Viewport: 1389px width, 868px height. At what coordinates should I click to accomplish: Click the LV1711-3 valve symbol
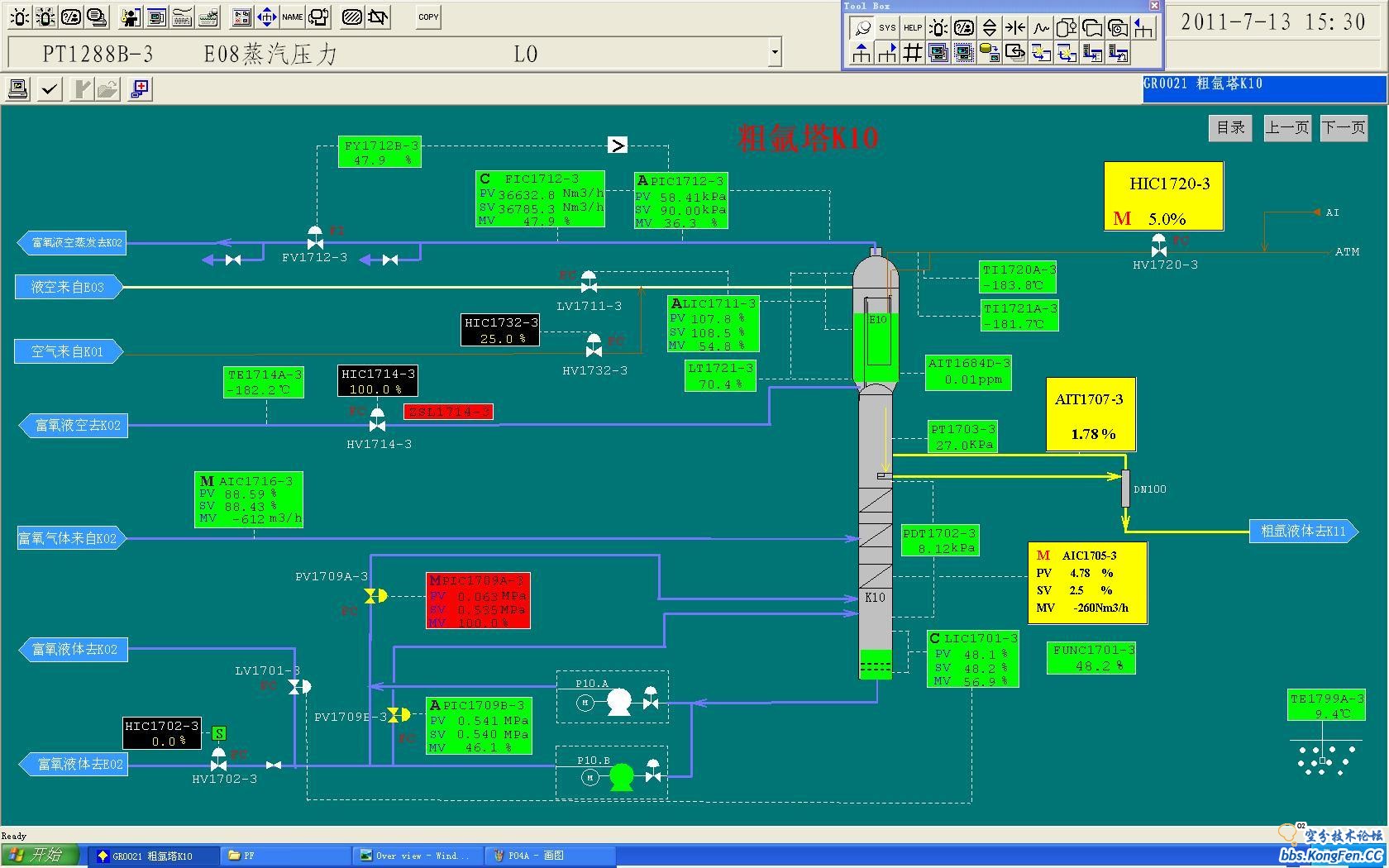pos(589,282)
